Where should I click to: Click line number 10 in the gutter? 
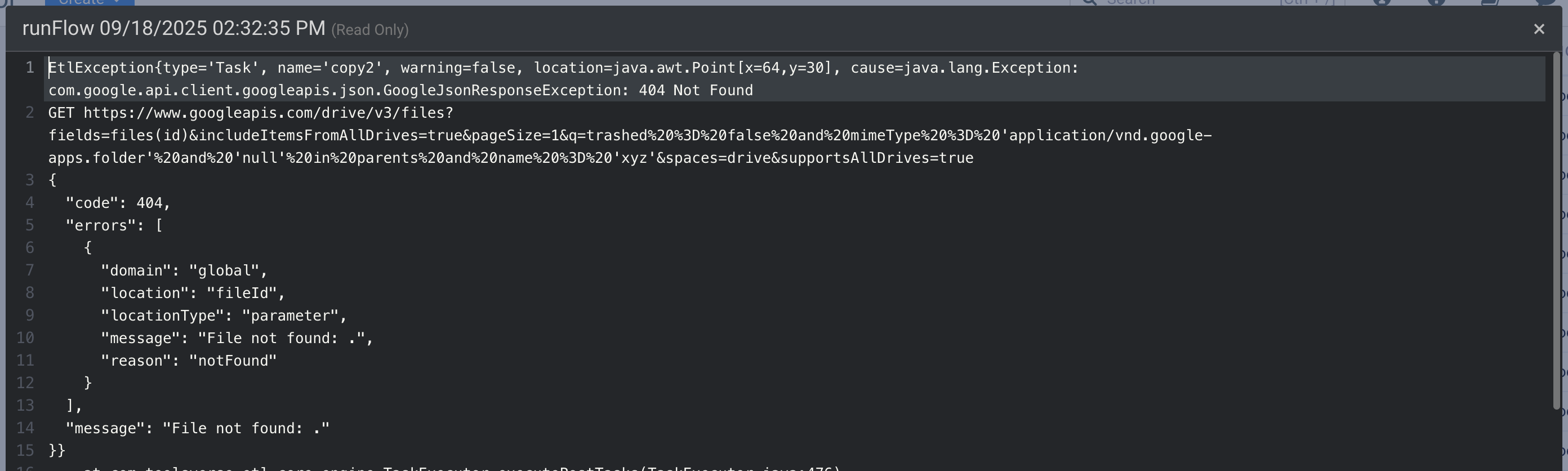(x=25, y=337)
